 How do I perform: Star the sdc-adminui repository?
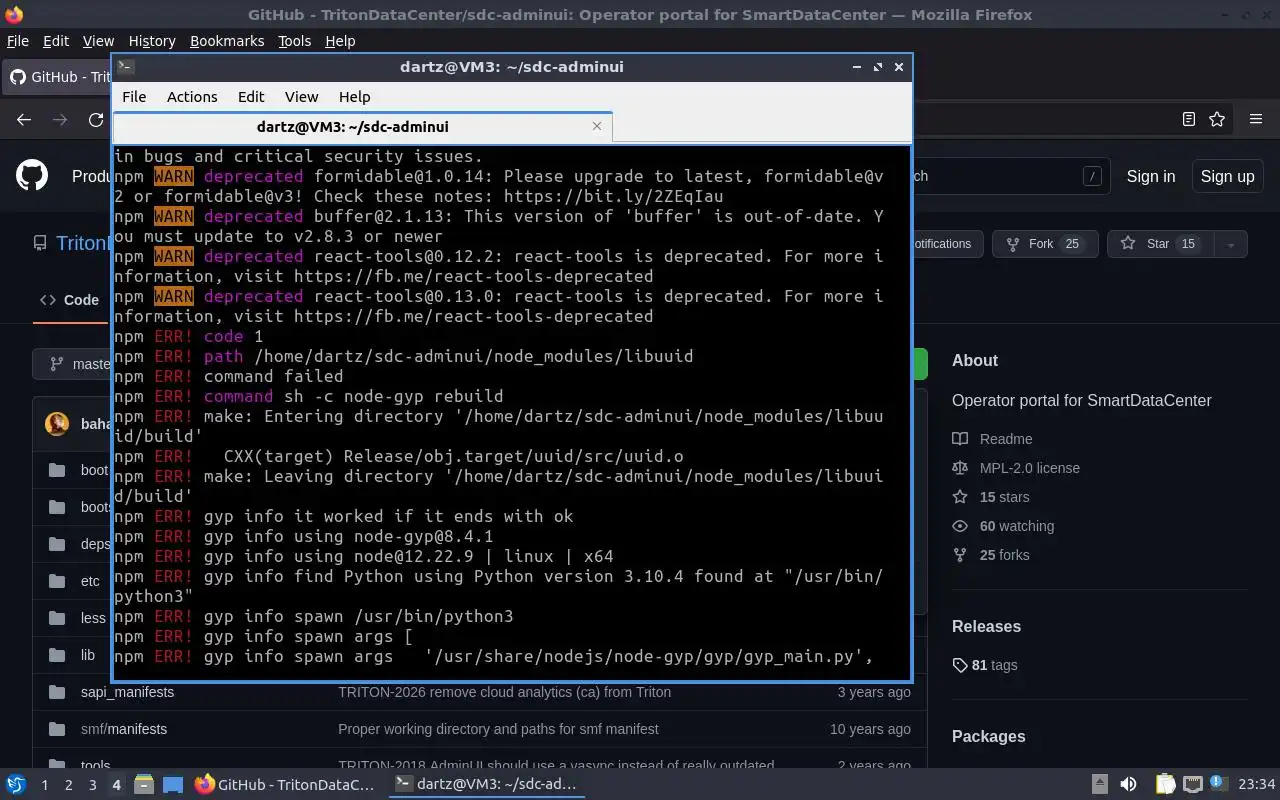(1160, 244)
